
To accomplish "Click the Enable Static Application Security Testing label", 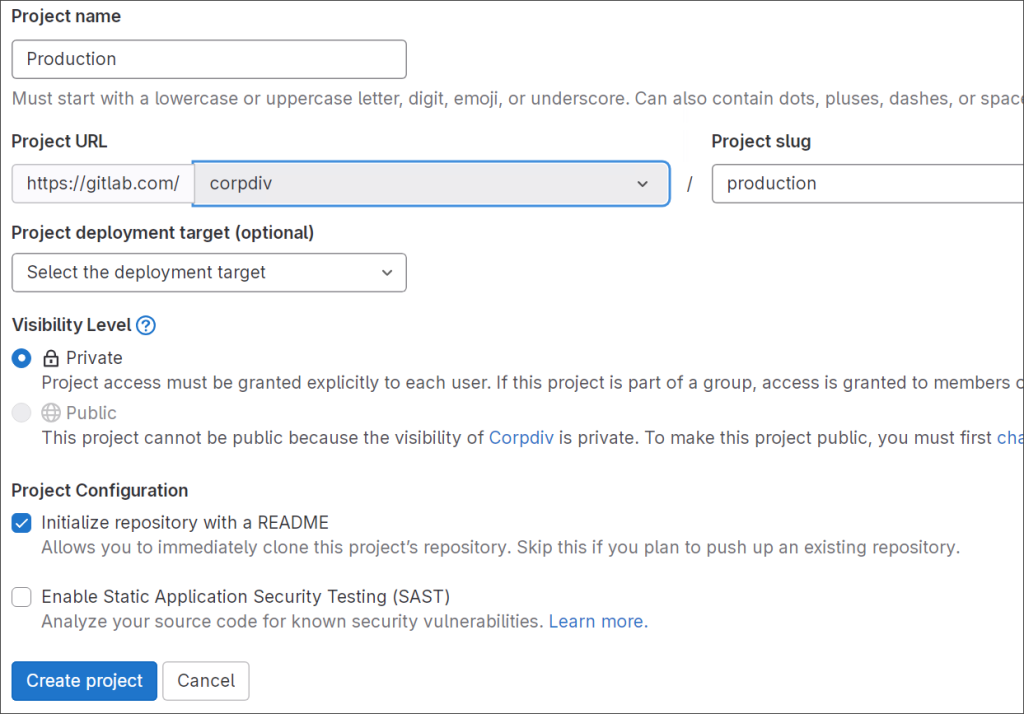I will tap(246, 597).
